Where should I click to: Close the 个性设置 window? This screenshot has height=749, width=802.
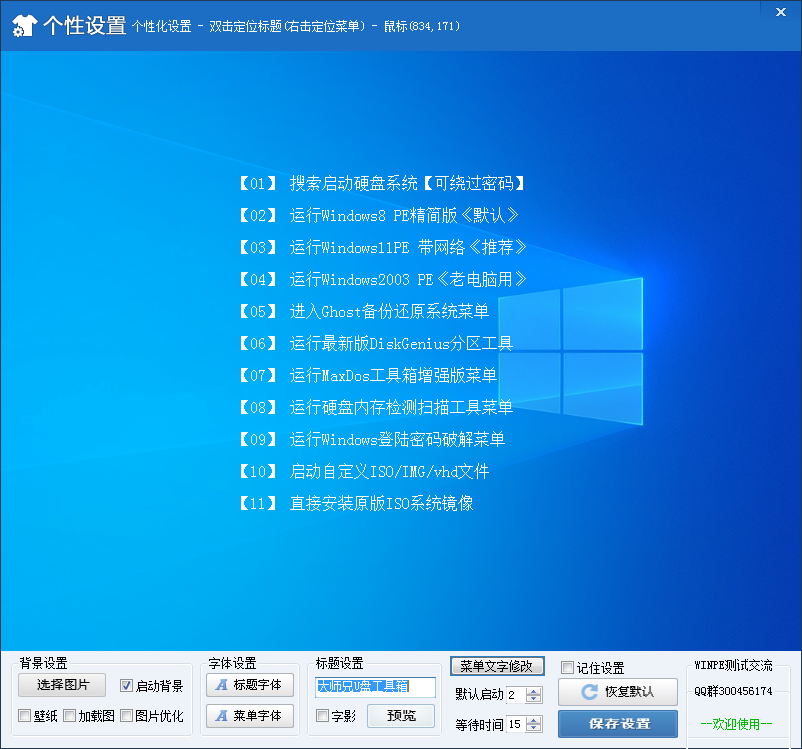(x=781, y=12)
